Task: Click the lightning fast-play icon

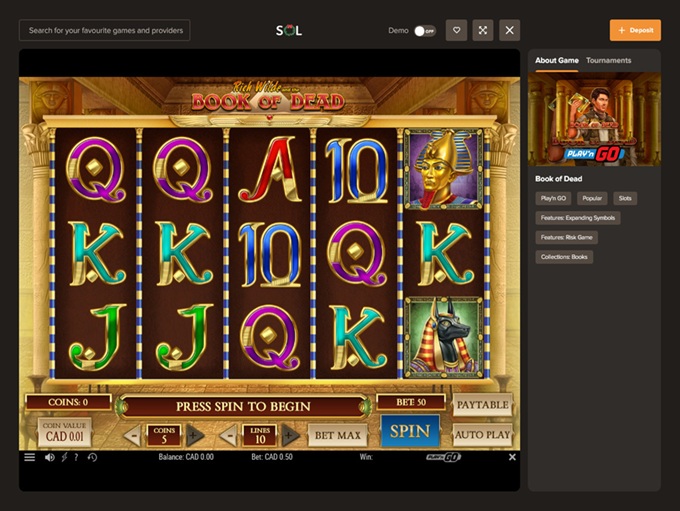Action: click(64, 457)
